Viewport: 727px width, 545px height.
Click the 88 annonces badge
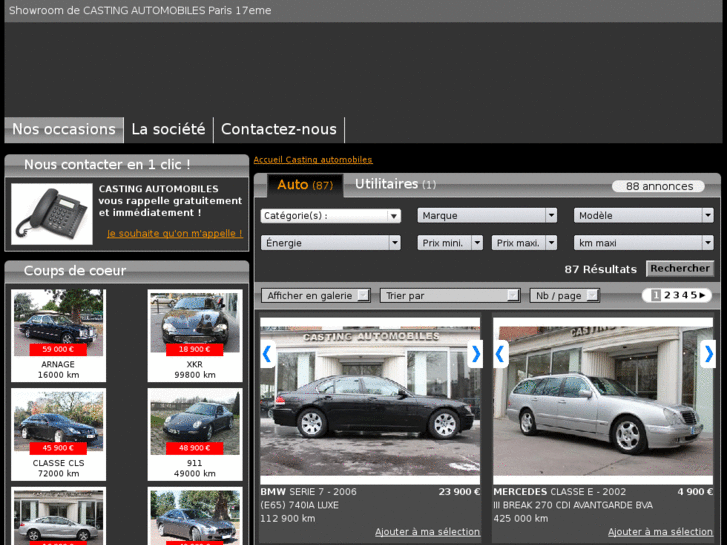[659, 186]
